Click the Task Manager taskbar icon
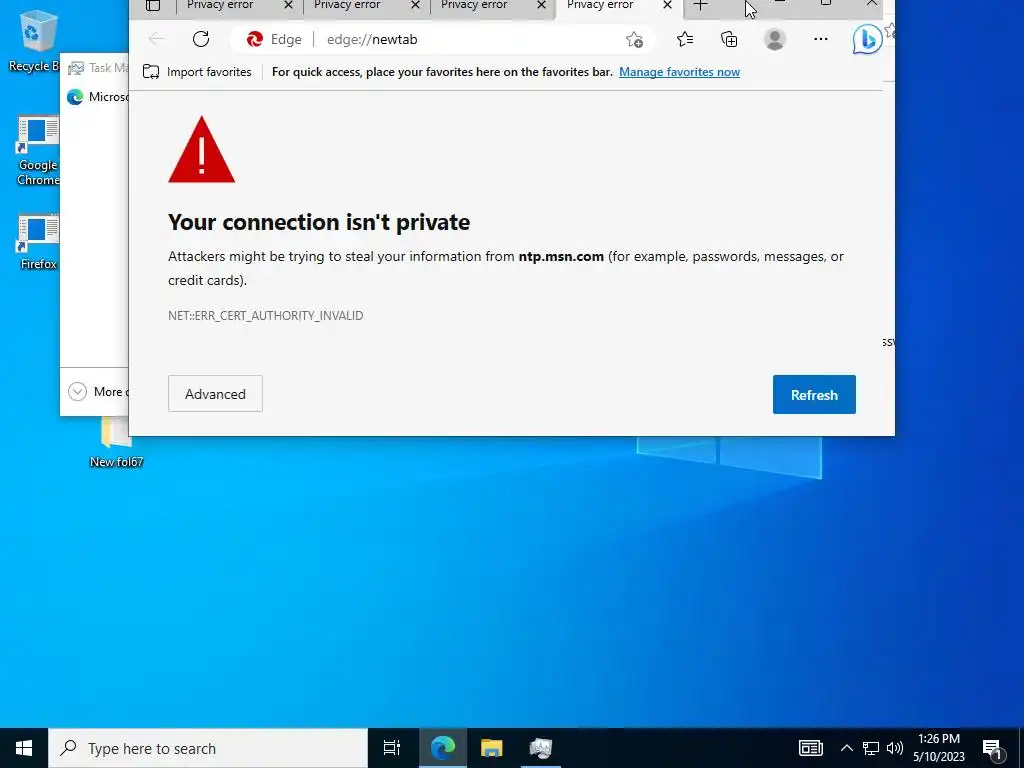 (541, 748)
